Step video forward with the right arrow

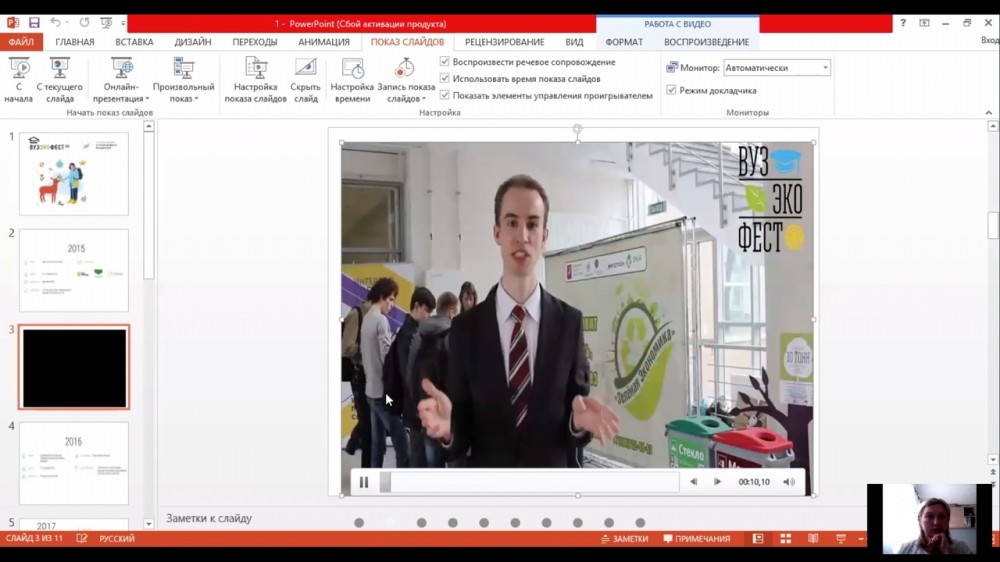tap(717, 482)
